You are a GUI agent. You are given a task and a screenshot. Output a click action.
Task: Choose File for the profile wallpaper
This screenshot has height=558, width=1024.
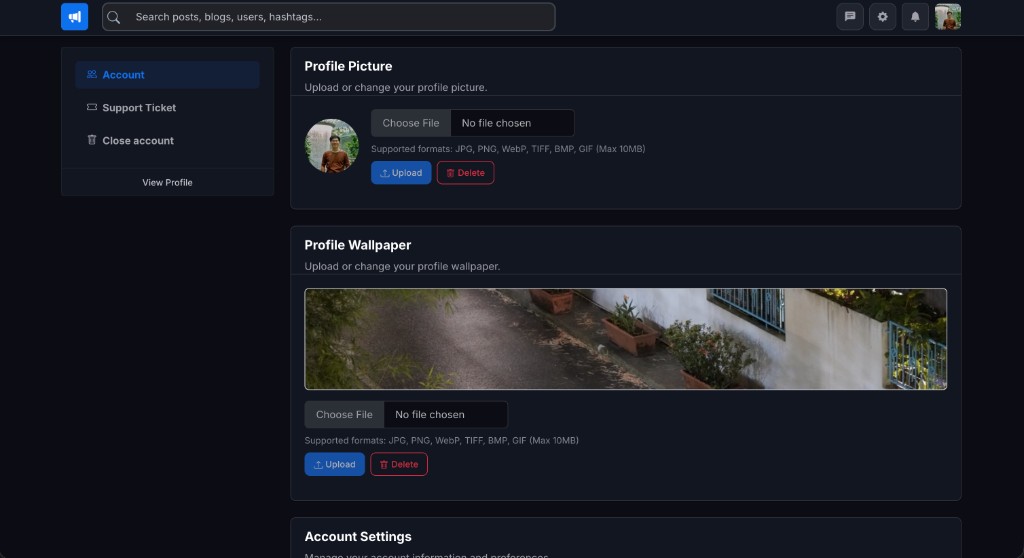(344, 414)
